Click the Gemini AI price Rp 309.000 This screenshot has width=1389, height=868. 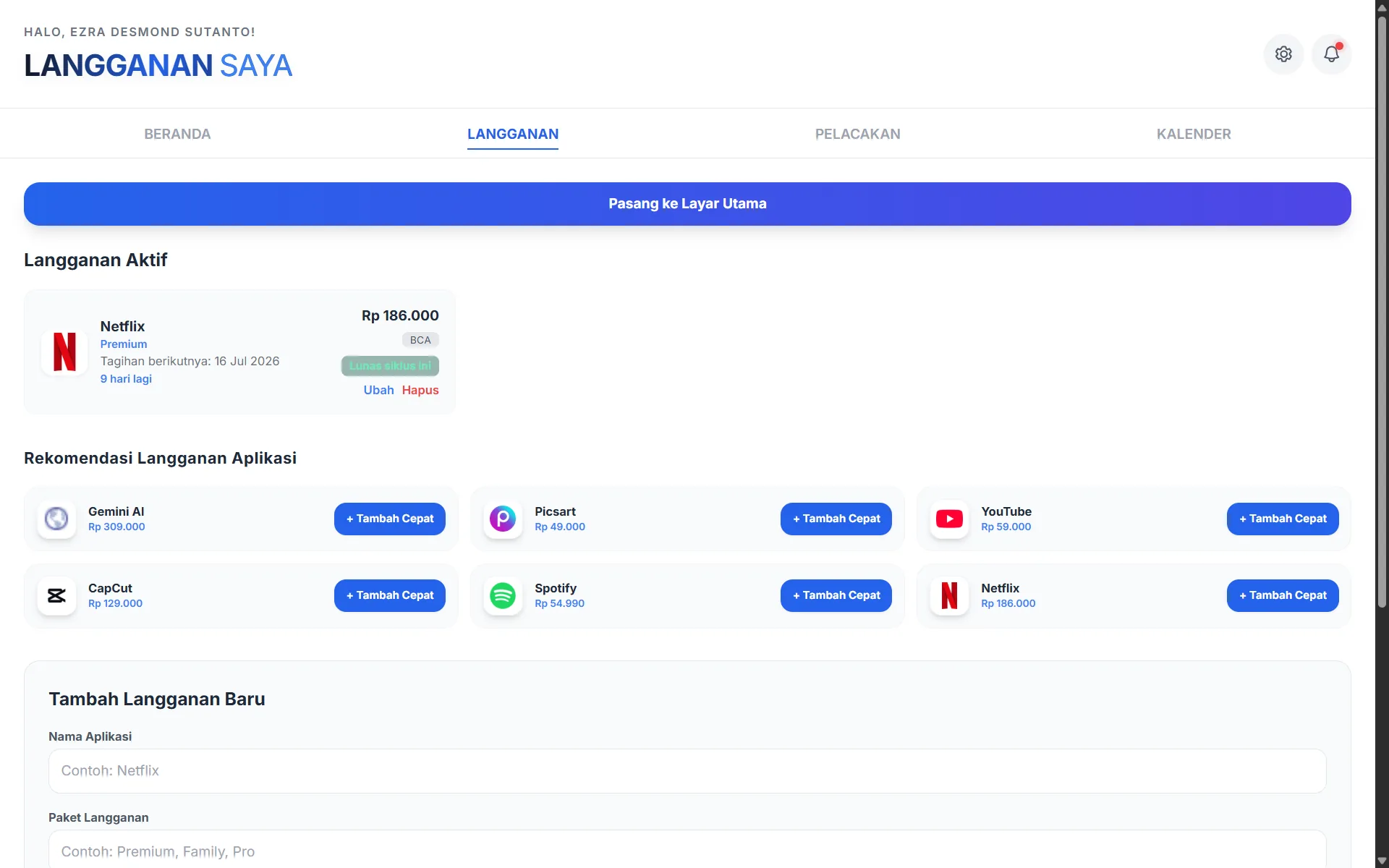[116, 527]
